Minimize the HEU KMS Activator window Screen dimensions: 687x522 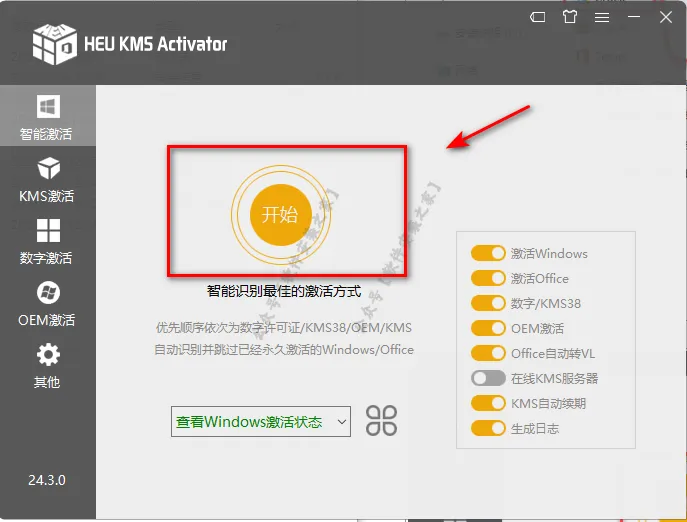[x=634, y=17]
